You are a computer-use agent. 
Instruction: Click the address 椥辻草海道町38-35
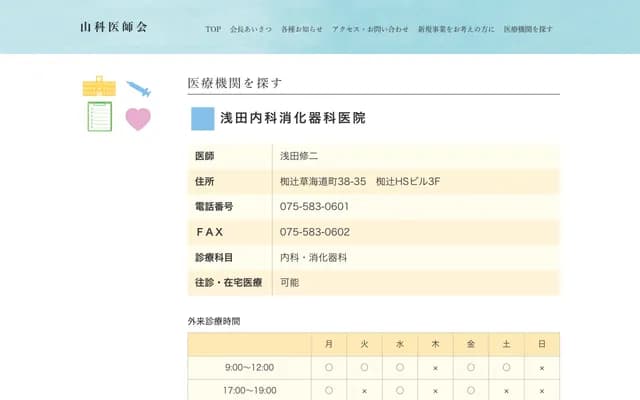pos(323,181)
